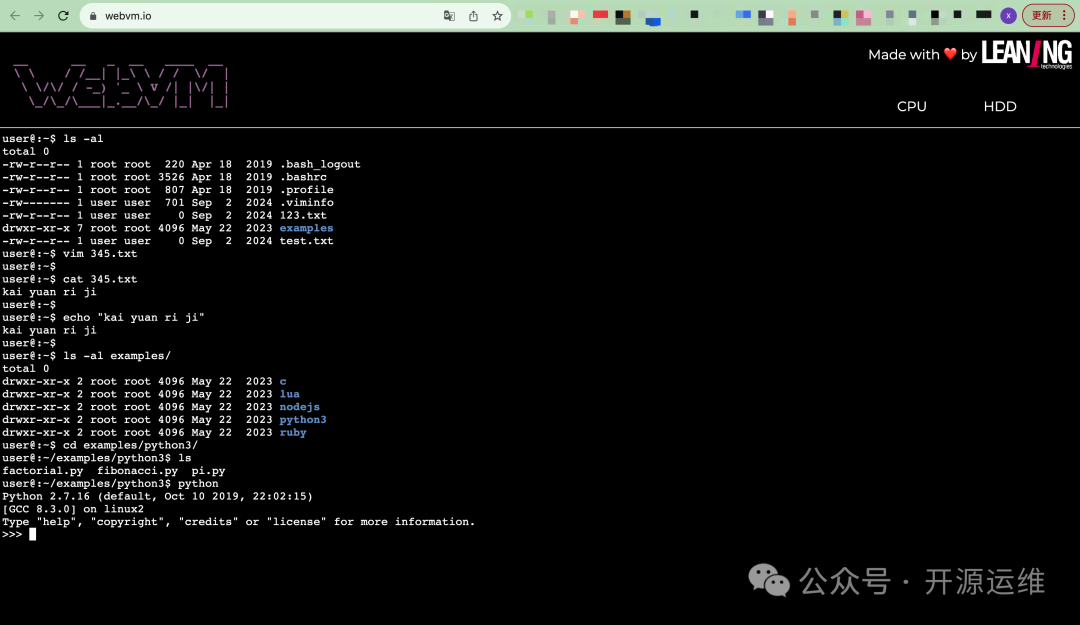The width and height of the screenshot is (1080, 625).
Task: Click the 'Made with' text
Action: [904, 54]
